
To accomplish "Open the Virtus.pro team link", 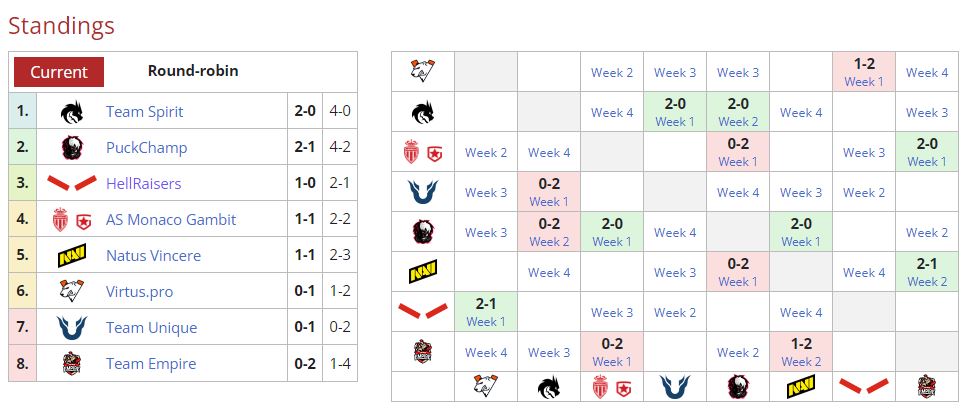I will [143, 292].
